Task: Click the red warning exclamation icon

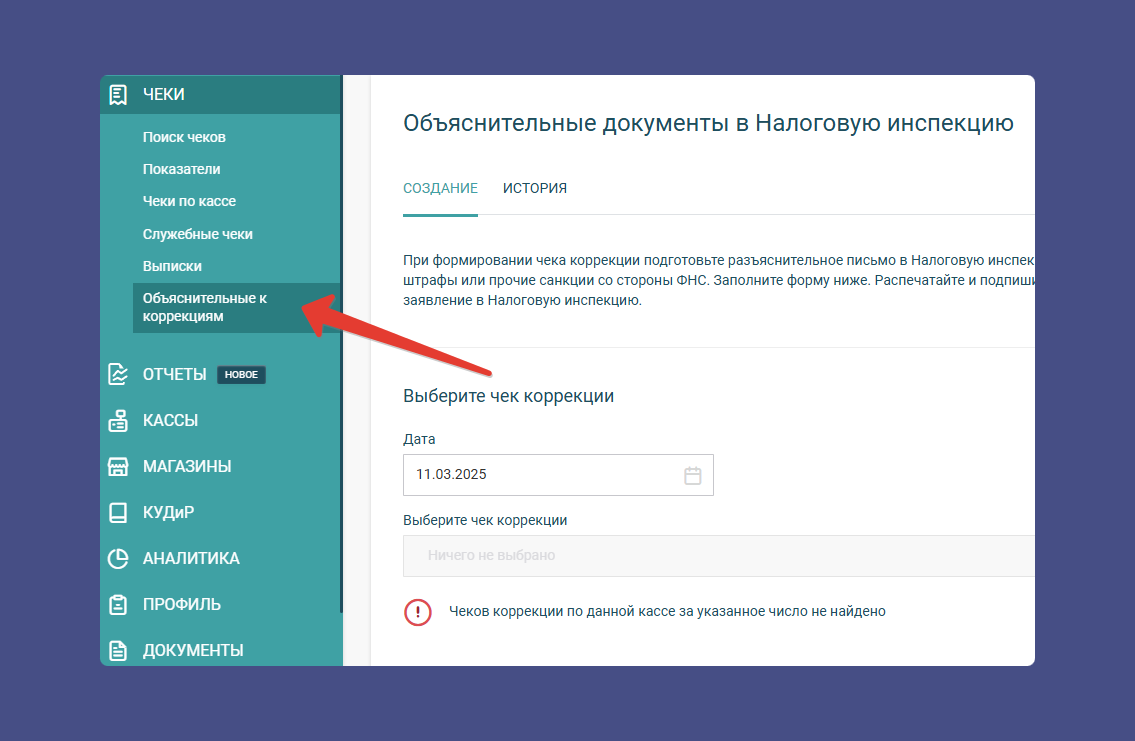Action: tap(418, 612)
